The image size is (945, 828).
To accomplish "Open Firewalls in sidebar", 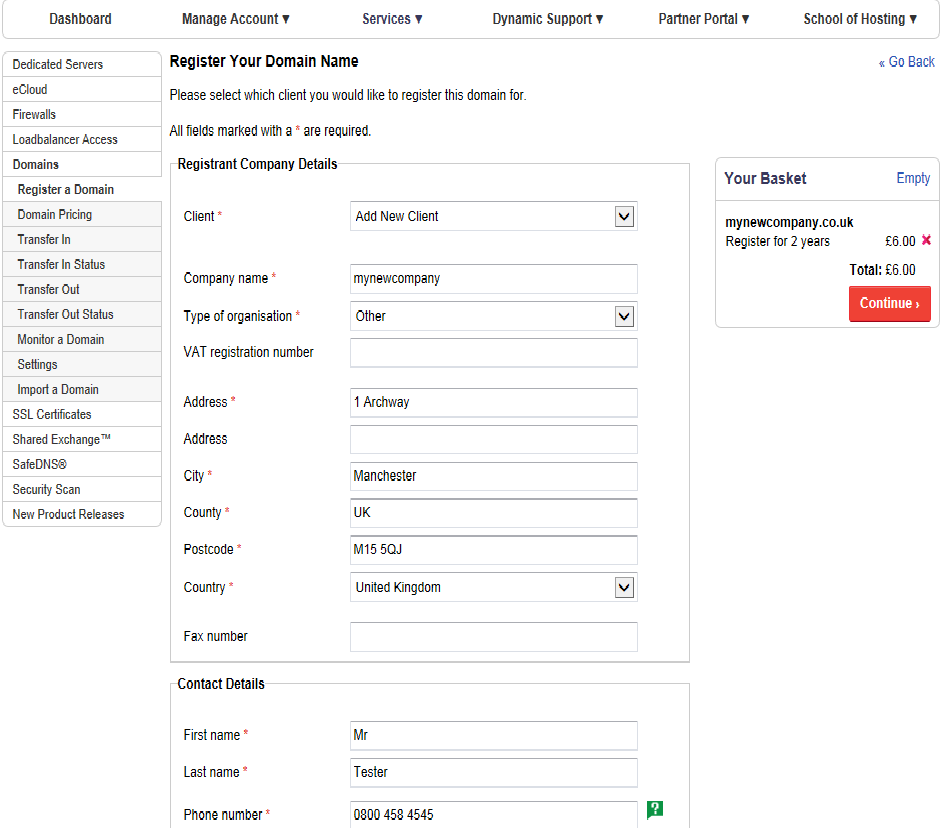I will 82,114.
